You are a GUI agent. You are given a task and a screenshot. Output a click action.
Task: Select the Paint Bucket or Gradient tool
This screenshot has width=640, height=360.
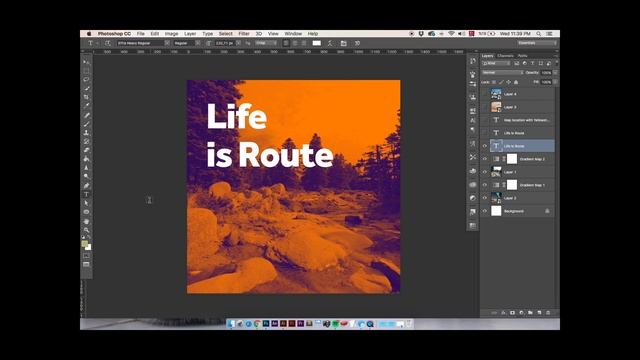tap(86, 159)
